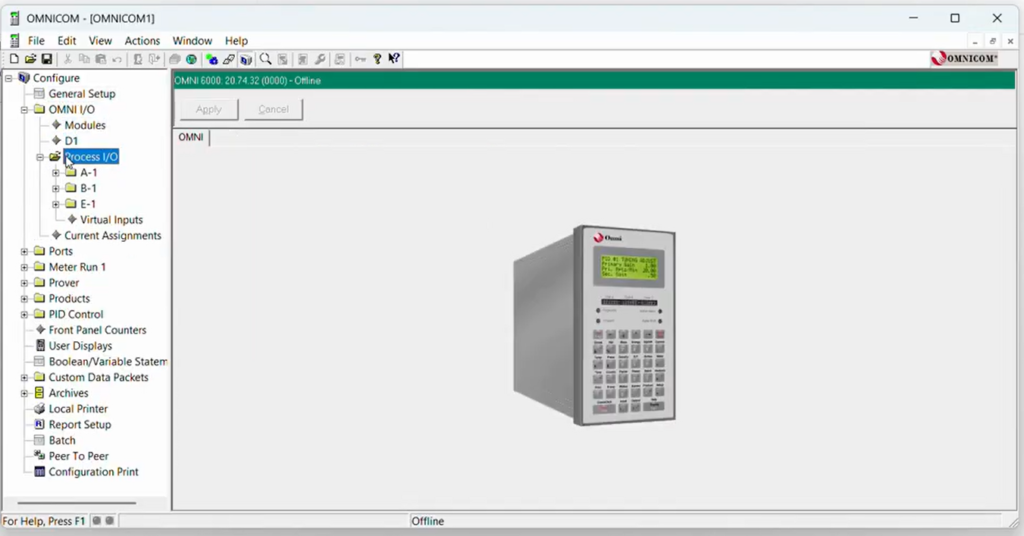This screenshot has width=1024, height=536.
Task: Click the What's This pointer help icon
Action: click(x=394, y=59)
